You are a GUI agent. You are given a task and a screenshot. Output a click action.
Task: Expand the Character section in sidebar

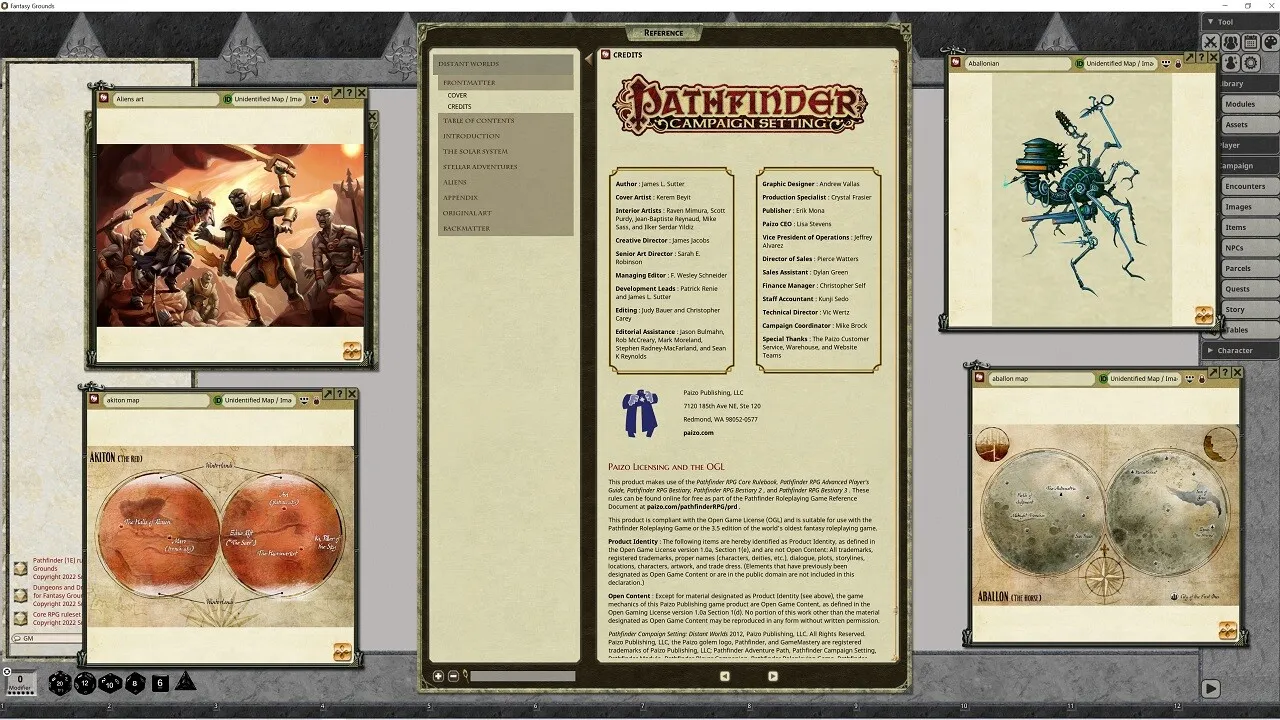click(x=1240, y=350)
